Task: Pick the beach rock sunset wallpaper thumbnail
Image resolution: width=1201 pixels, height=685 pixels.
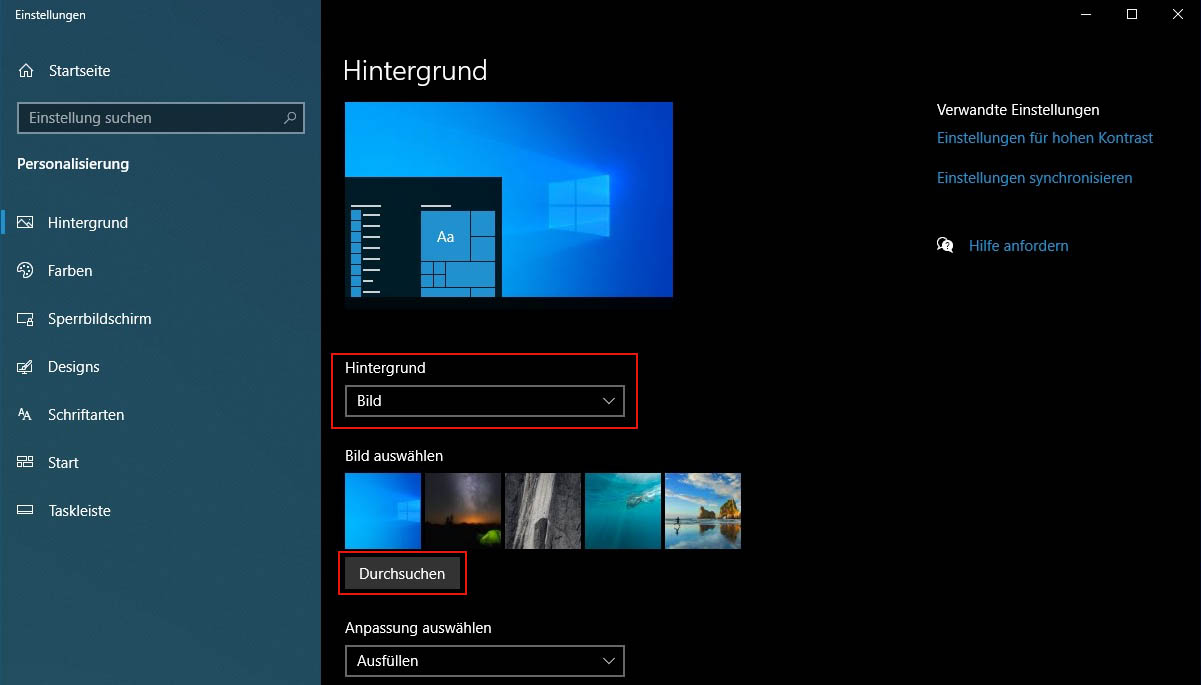Action: 703,511
